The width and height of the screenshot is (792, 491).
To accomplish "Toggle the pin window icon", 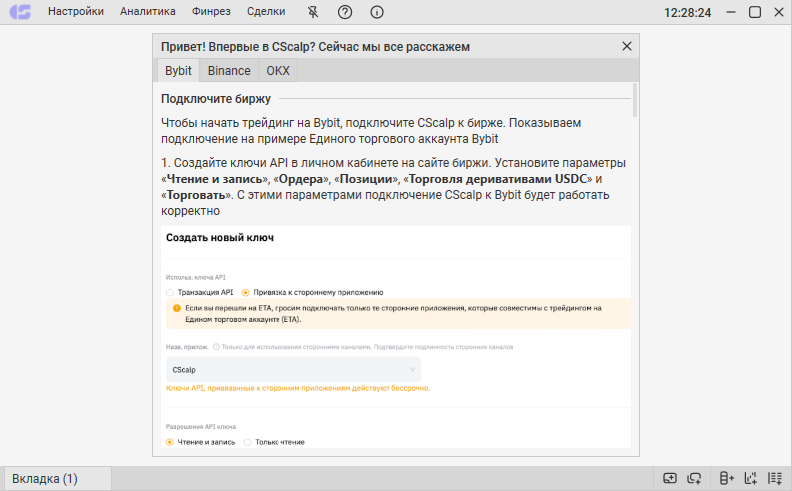I will click(x=313, y=12).
